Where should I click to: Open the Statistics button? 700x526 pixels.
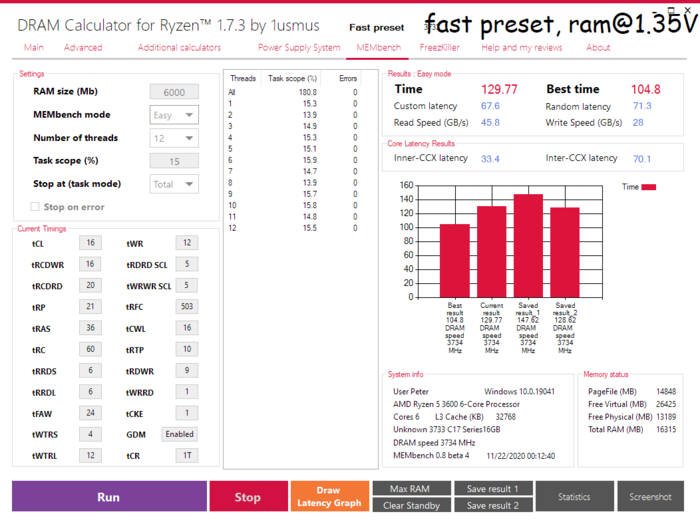click(x=575, y=497)
